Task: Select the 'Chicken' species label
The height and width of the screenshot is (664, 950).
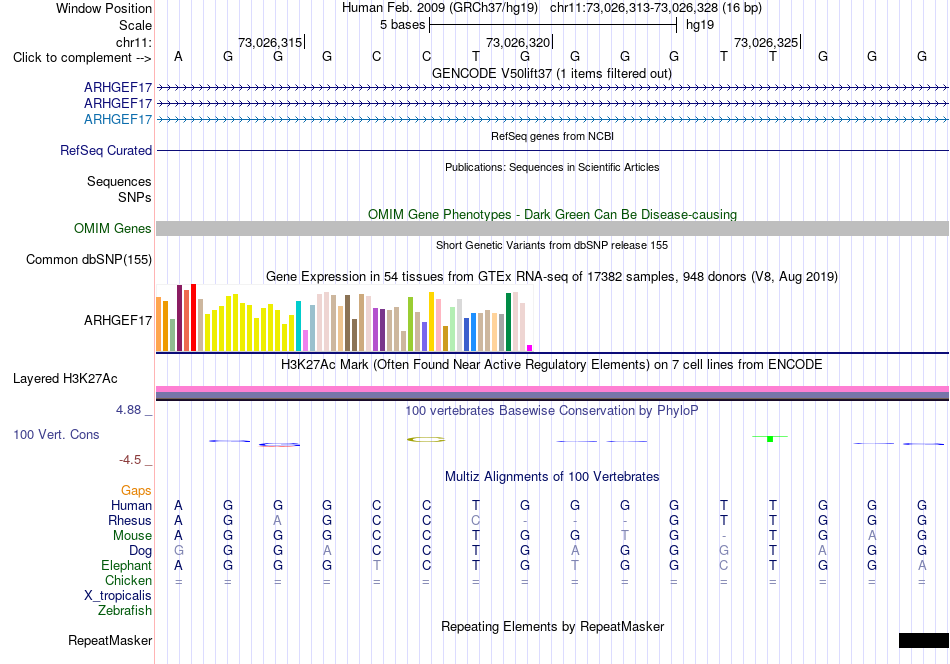Action: [x=128, y=580]
